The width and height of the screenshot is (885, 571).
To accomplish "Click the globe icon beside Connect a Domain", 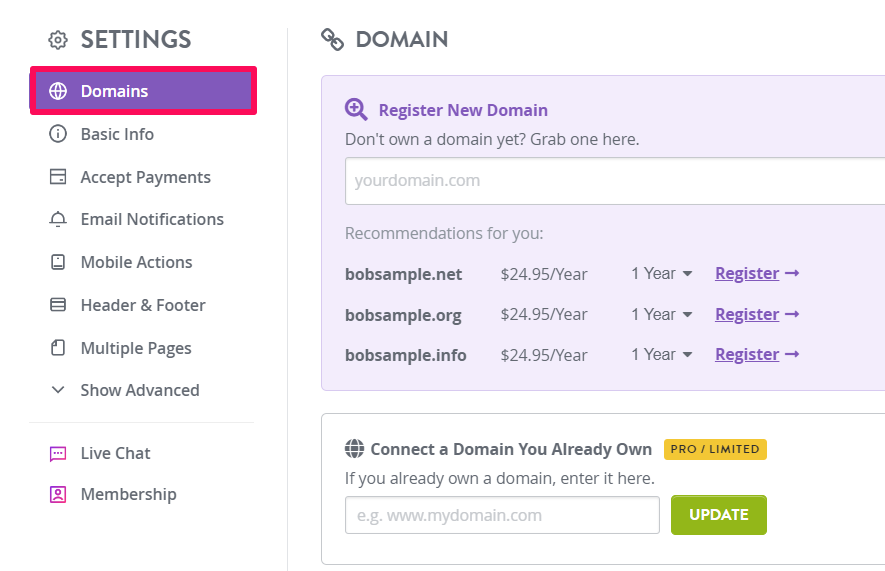I will pos(354,449).
